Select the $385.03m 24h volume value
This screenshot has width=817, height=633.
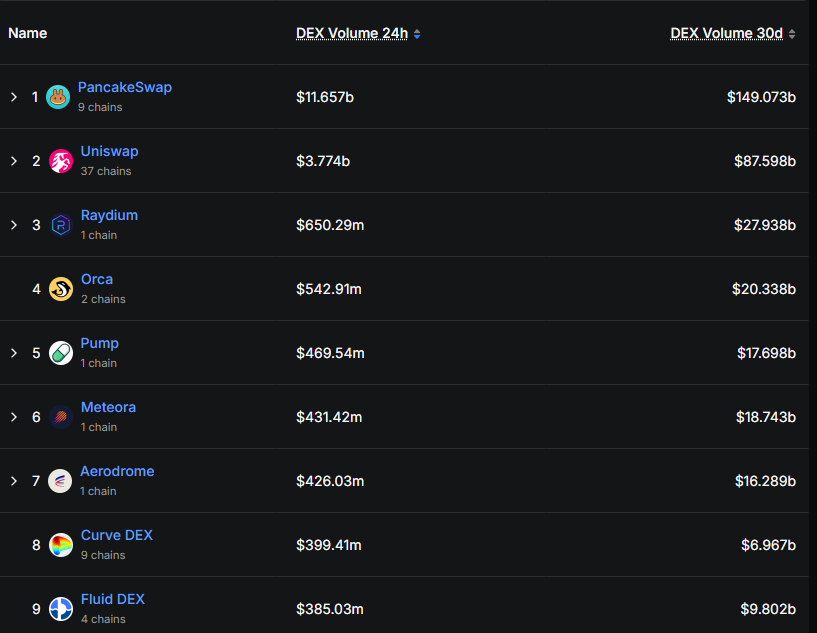click(x=330, y=609)
